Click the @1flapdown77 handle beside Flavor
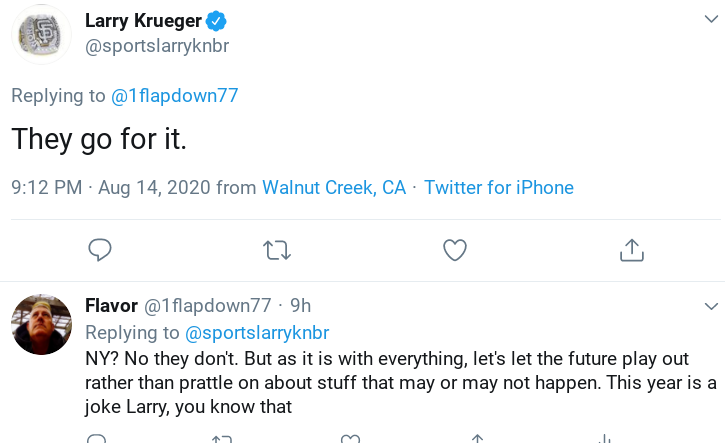The image size is (725, 443). (x=208, y=305)
